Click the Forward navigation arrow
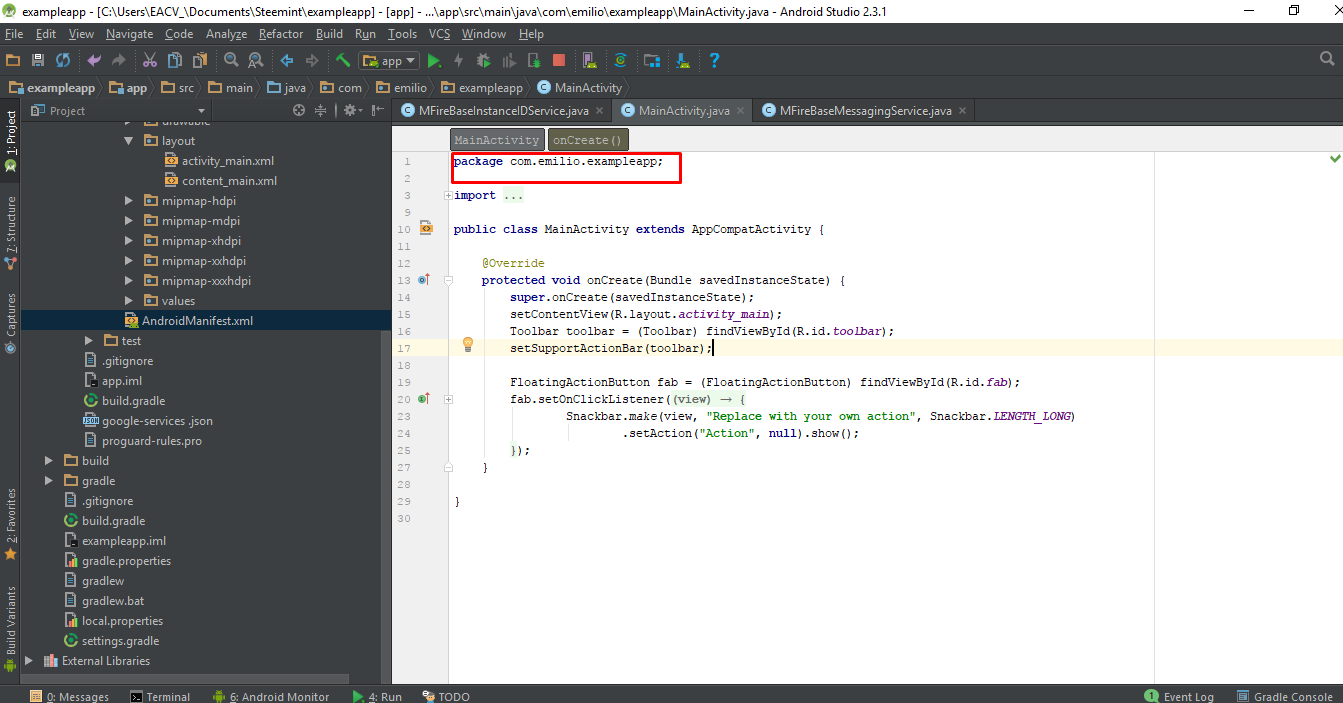The height and width of the screenshot is (703, 1343). [x=312, y=61]
